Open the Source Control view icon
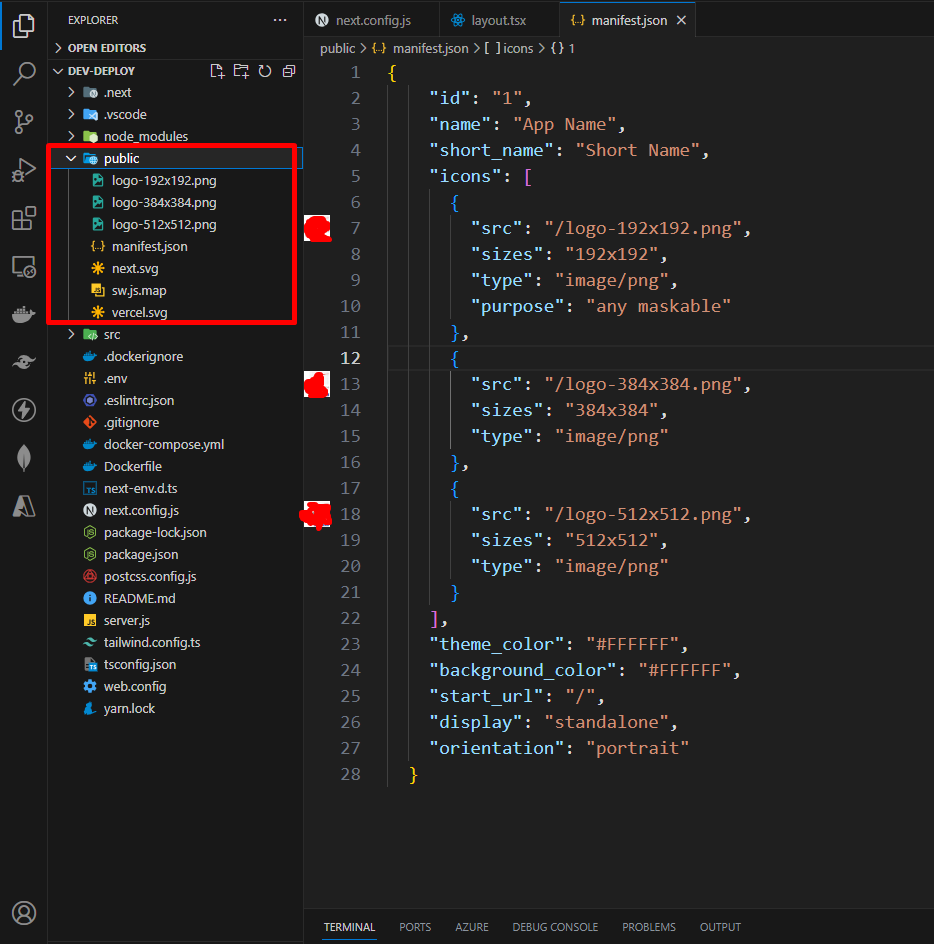 click(23, 122)
